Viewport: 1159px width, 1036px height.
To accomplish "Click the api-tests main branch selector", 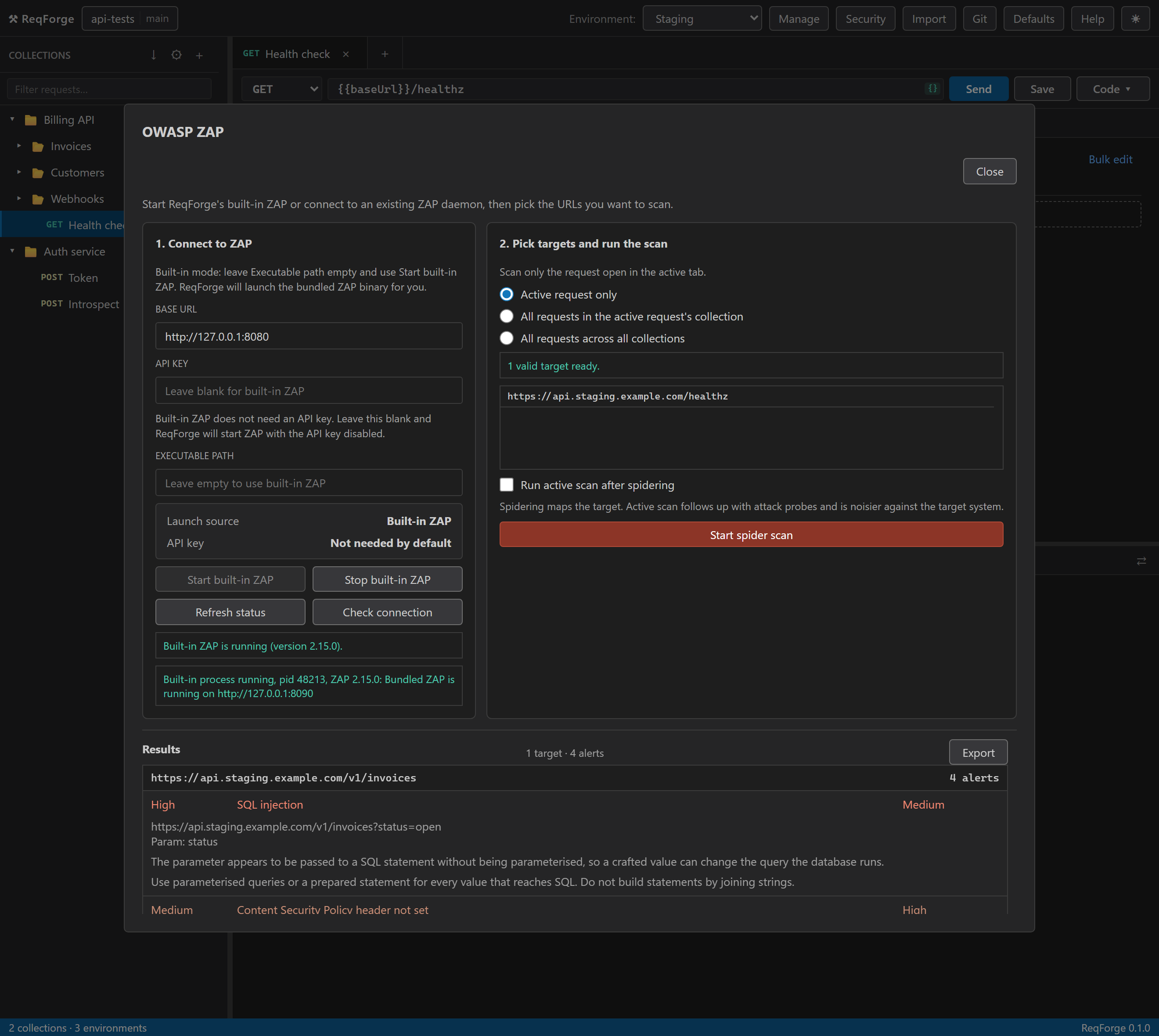I will (130, 19).
